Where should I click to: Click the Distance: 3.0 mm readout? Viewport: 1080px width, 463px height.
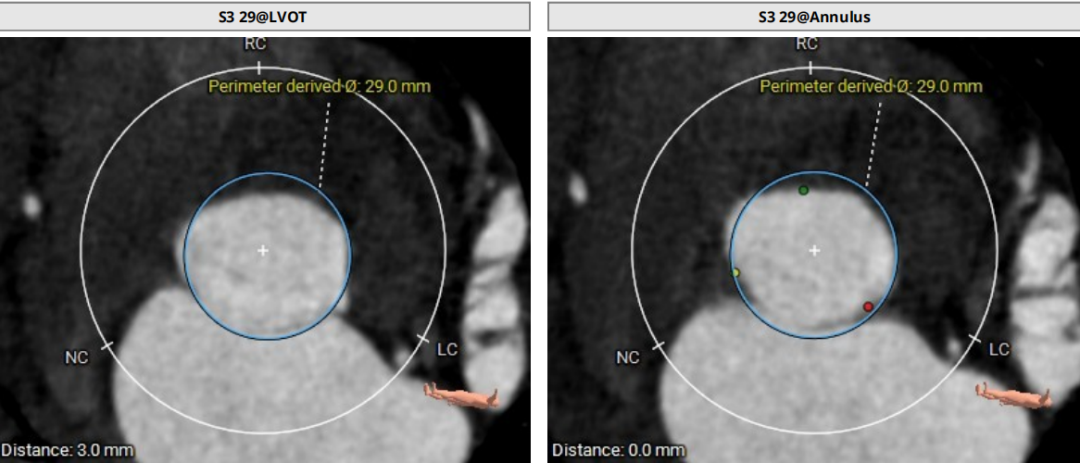point(67,450)
